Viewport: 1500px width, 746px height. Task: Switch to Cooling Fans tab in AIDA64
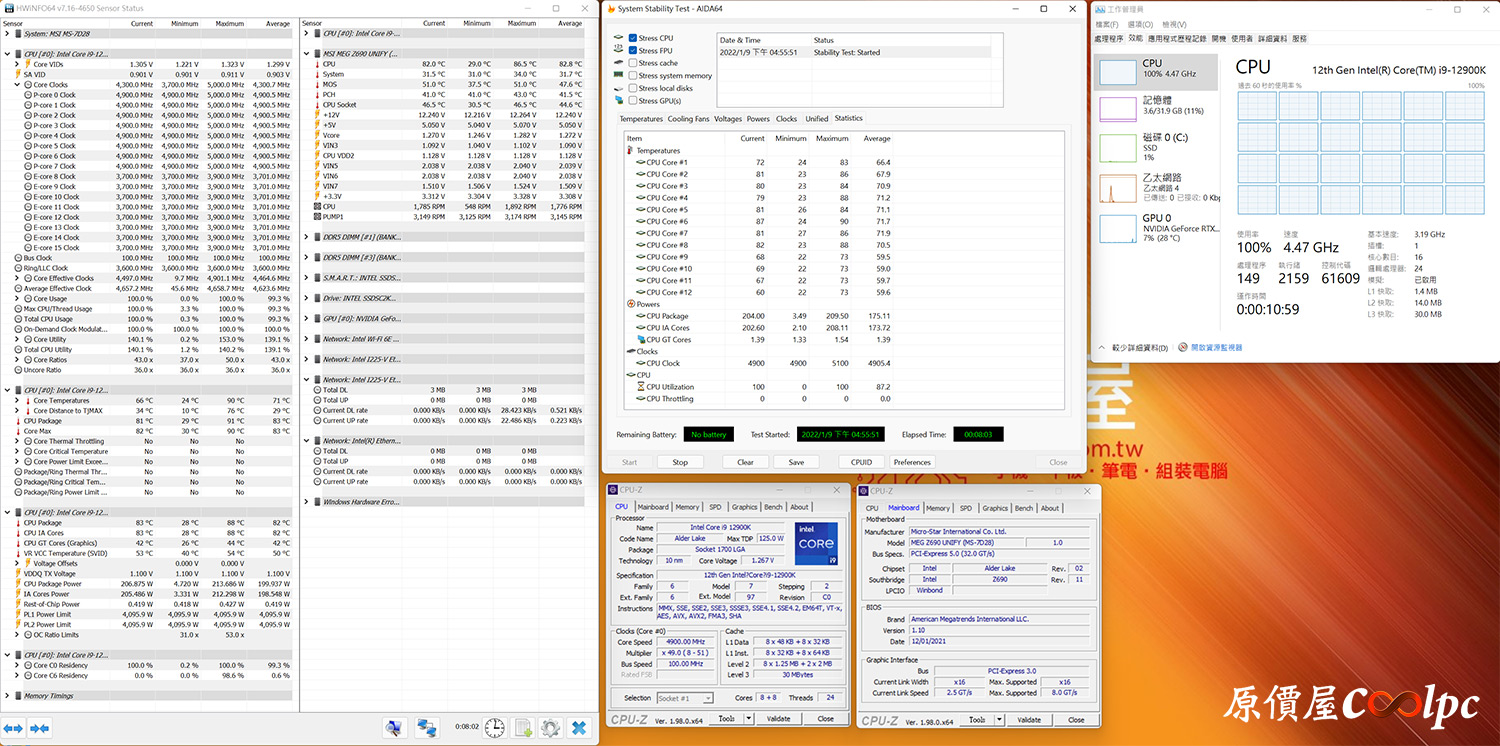coord(688,119)
